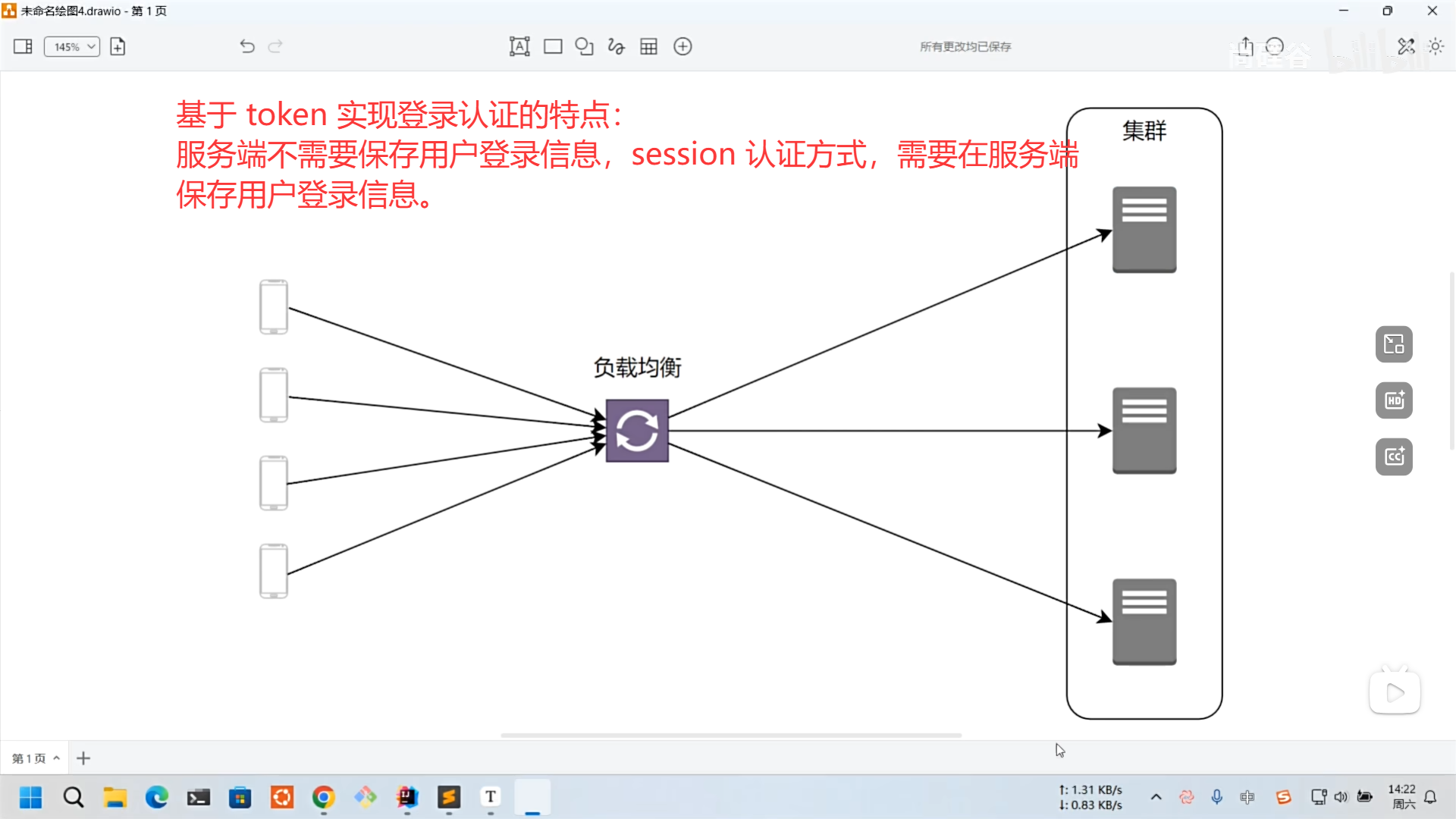
Task: Click the plus insert menu icon
Action: click(x=682, y=46)
